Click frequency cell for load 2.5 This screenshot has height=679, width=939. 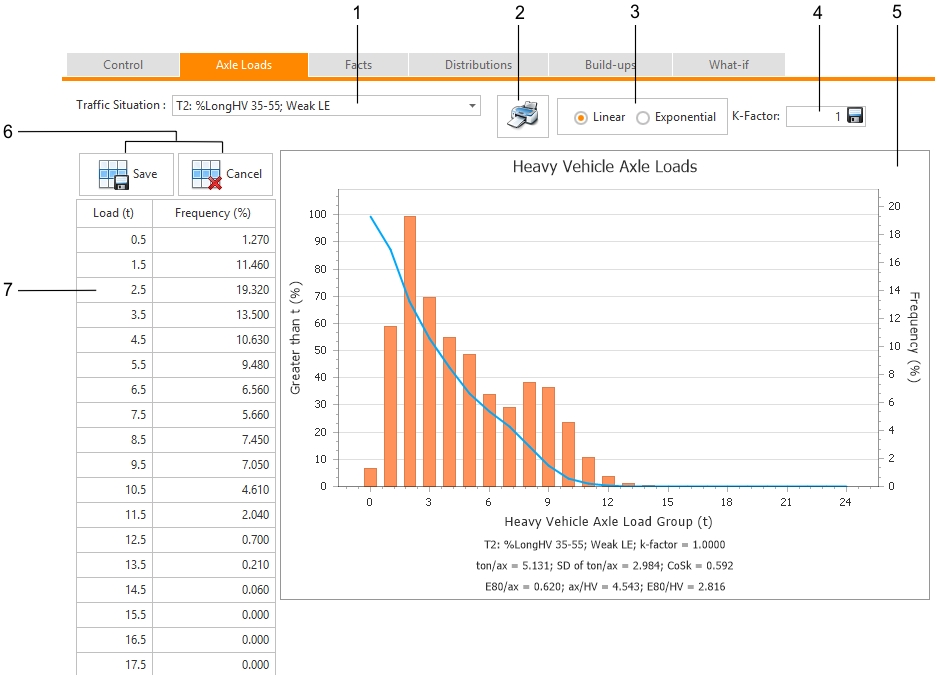pyautogui.click(x=213, y=290)
